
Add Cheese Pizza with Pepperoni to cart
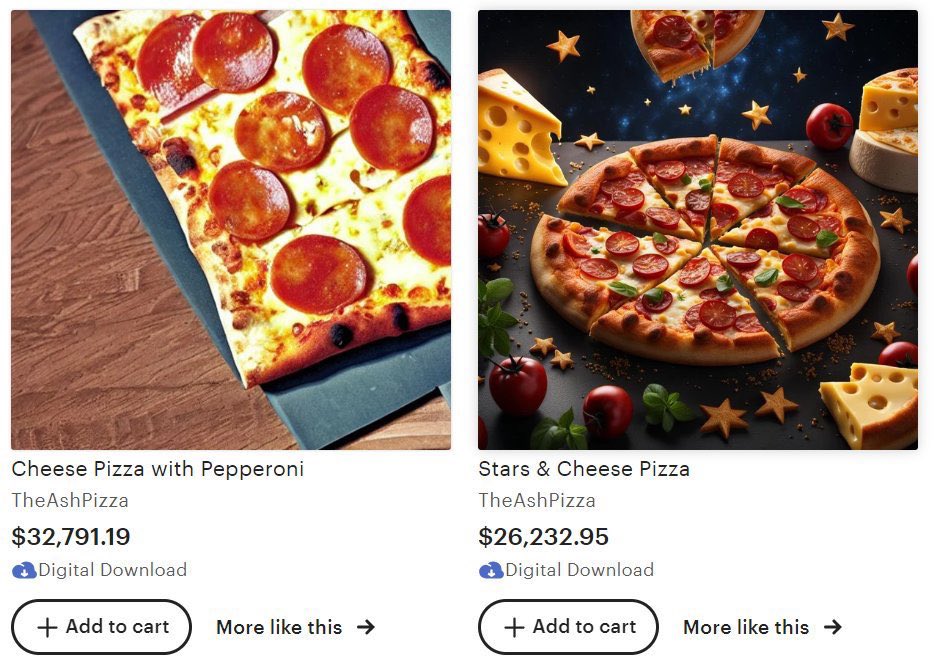click(102, 627)
